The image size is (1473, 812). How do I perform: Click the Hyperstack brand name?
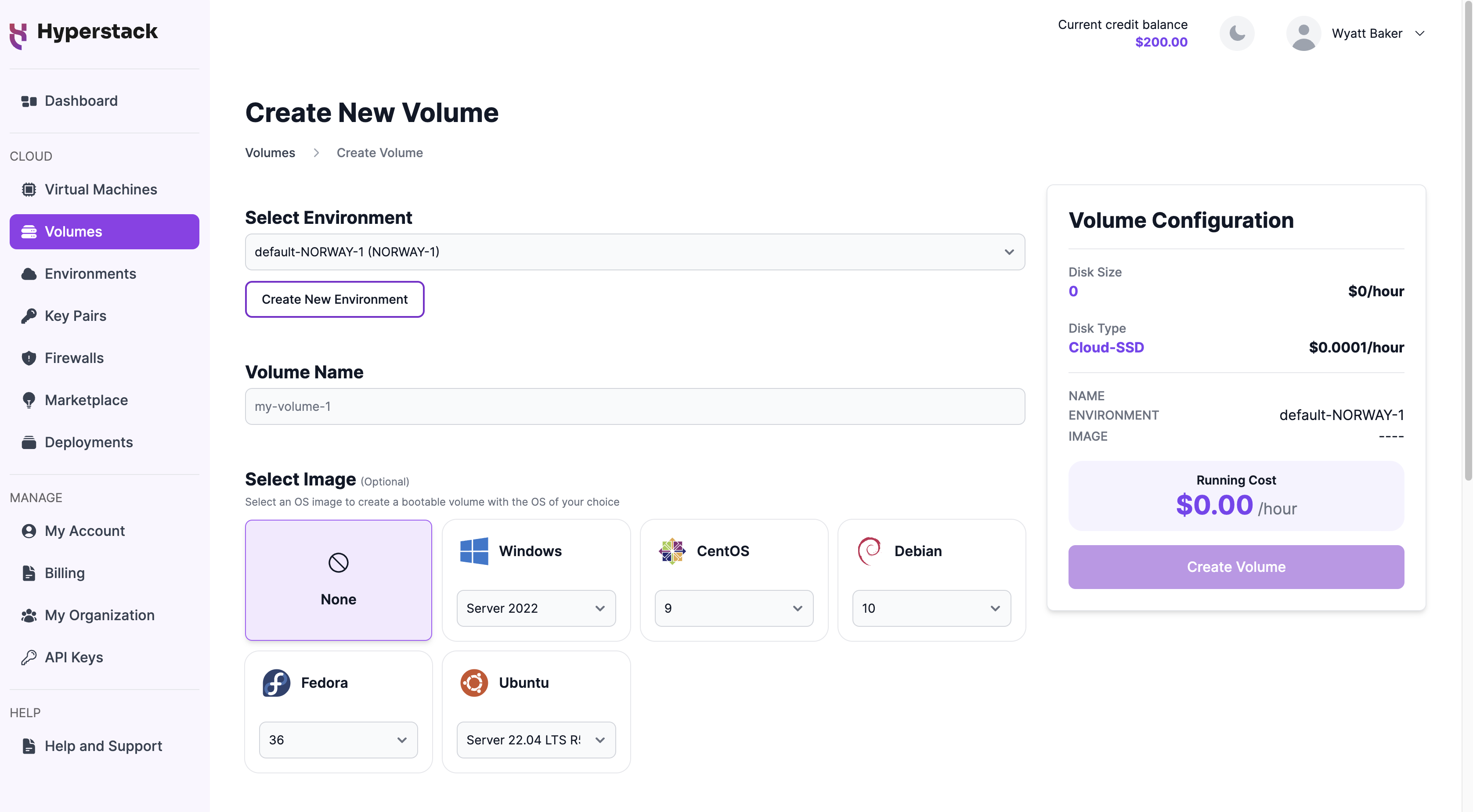pos(97,32)
